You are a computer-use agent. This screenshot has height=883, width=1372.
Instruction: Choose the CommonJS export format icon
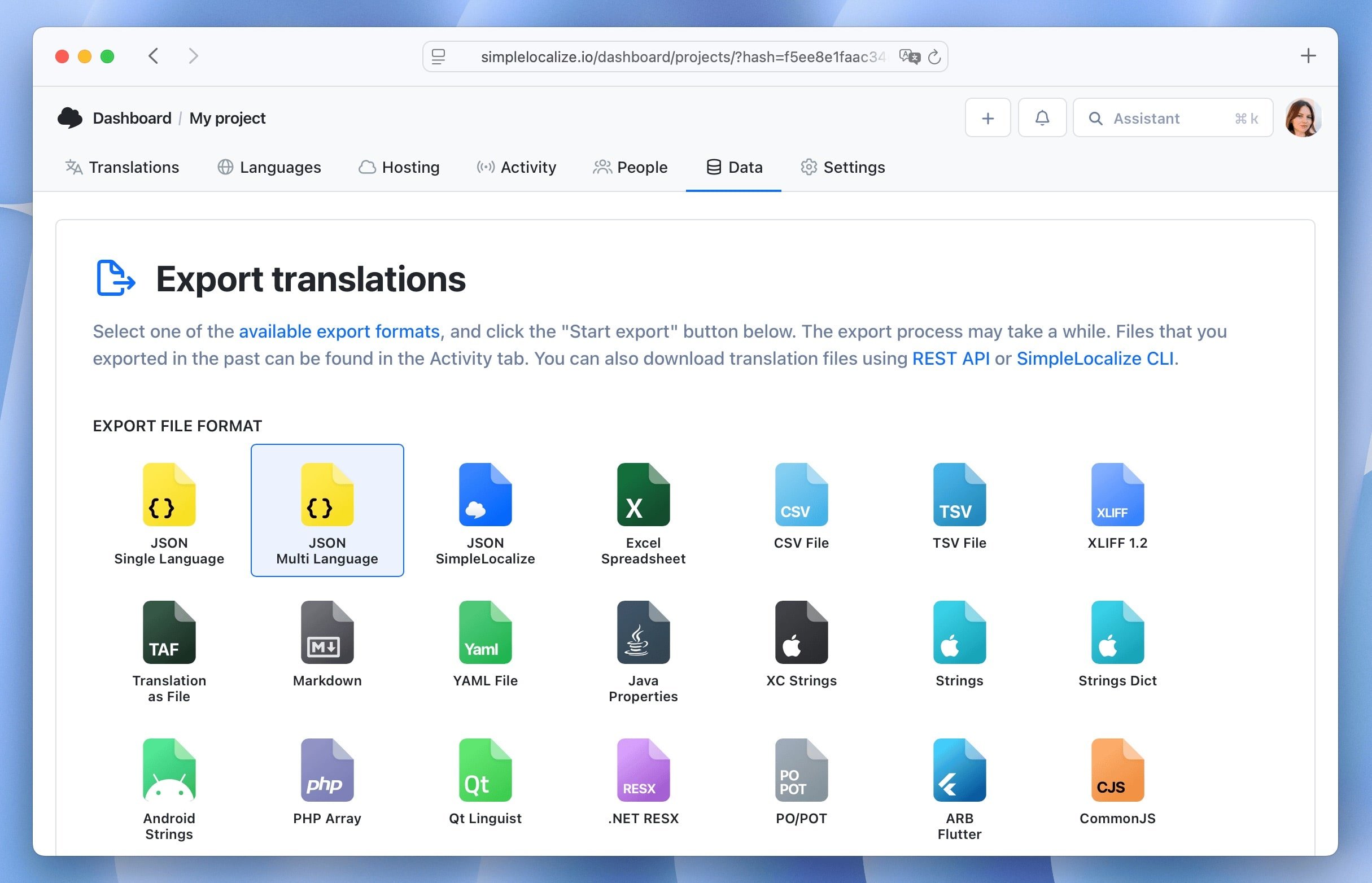tap(1116, 770)
